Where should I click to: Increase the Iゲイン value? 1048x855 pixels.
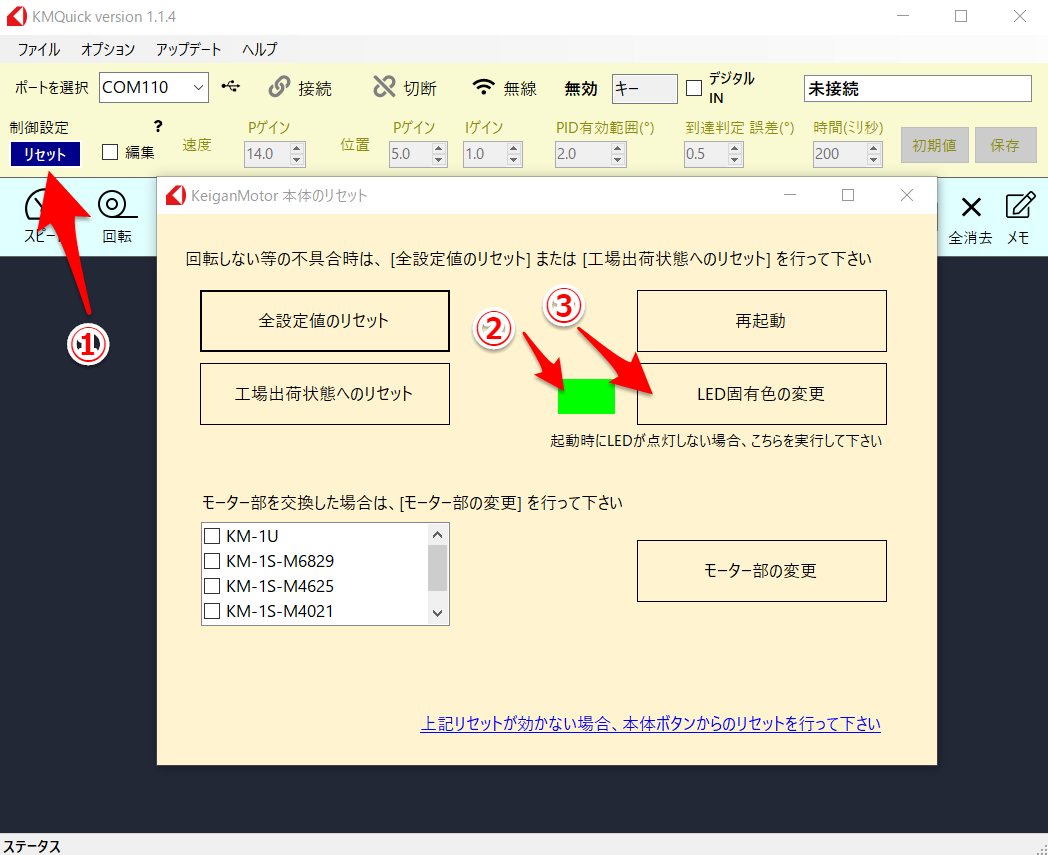(513, 148)
